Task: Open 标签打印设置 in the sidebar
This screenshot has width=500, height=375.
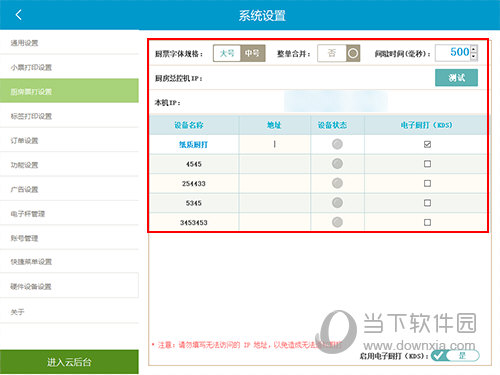Action: [69, 116]
